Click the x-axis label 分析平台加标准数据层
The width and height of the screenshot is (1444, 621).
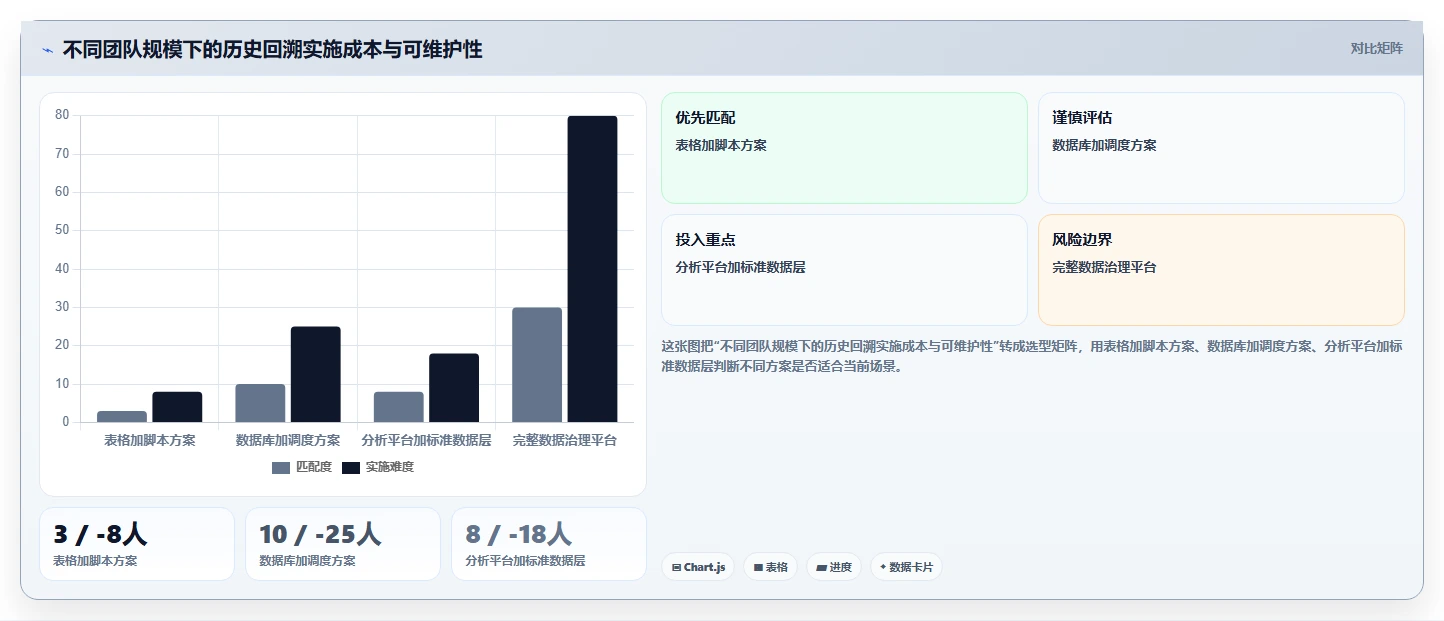click(x=427, y=440)
